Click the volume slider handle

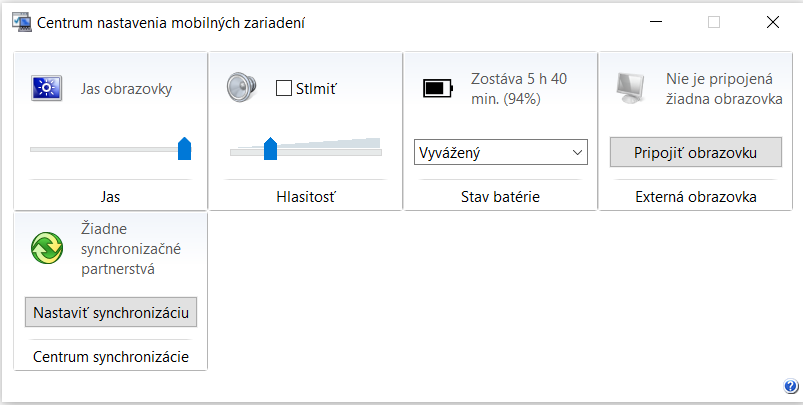(270, 149)
